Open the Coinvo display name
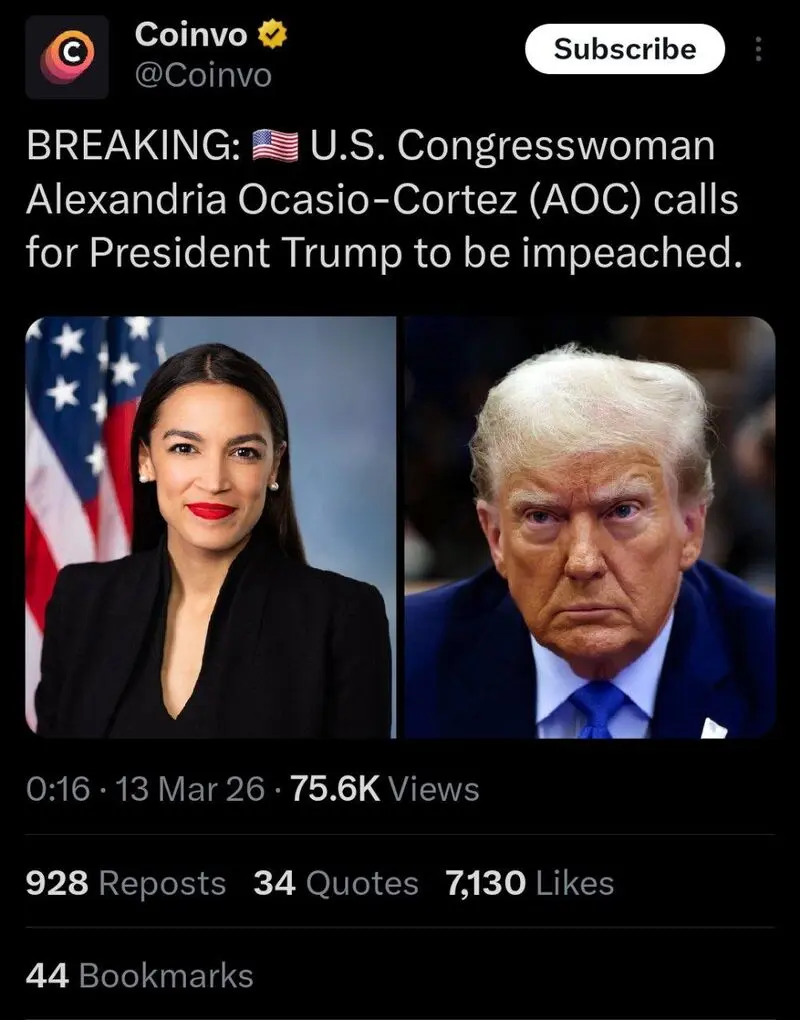 pos(191,34)
